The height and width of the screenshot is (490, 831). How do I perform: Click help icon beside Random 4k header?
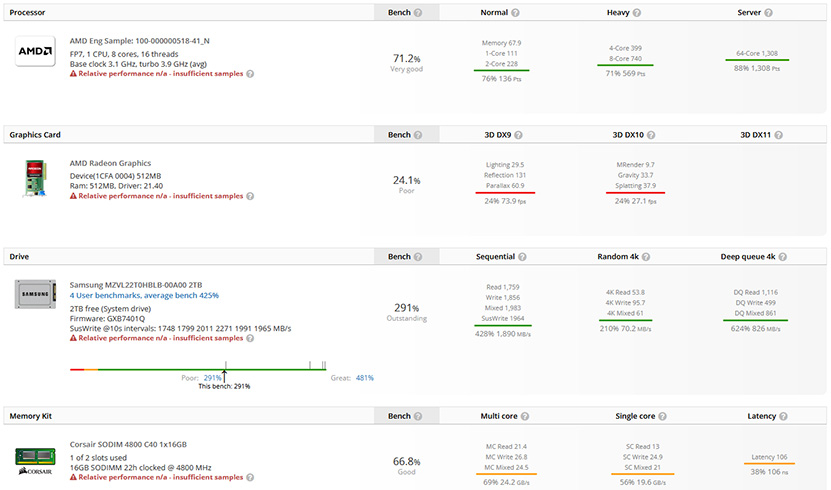click(x=646, y=257)
